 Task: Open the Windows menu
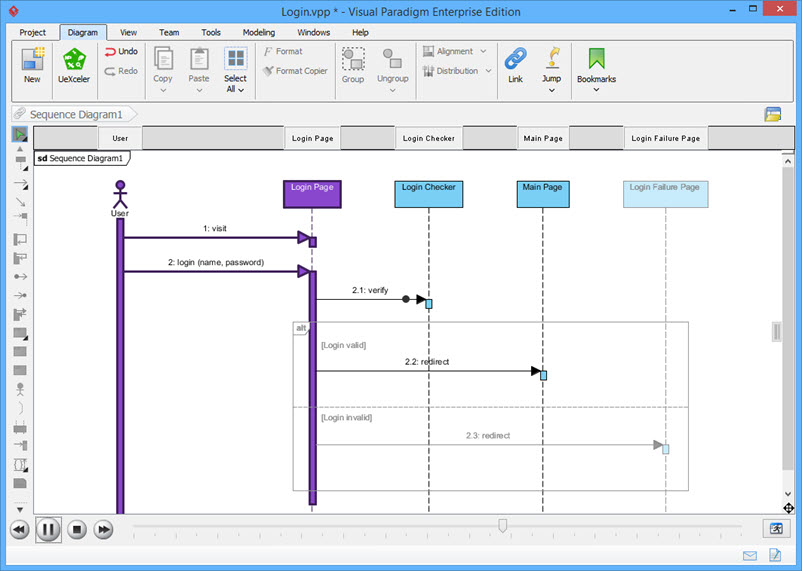[x=314, y=32]
